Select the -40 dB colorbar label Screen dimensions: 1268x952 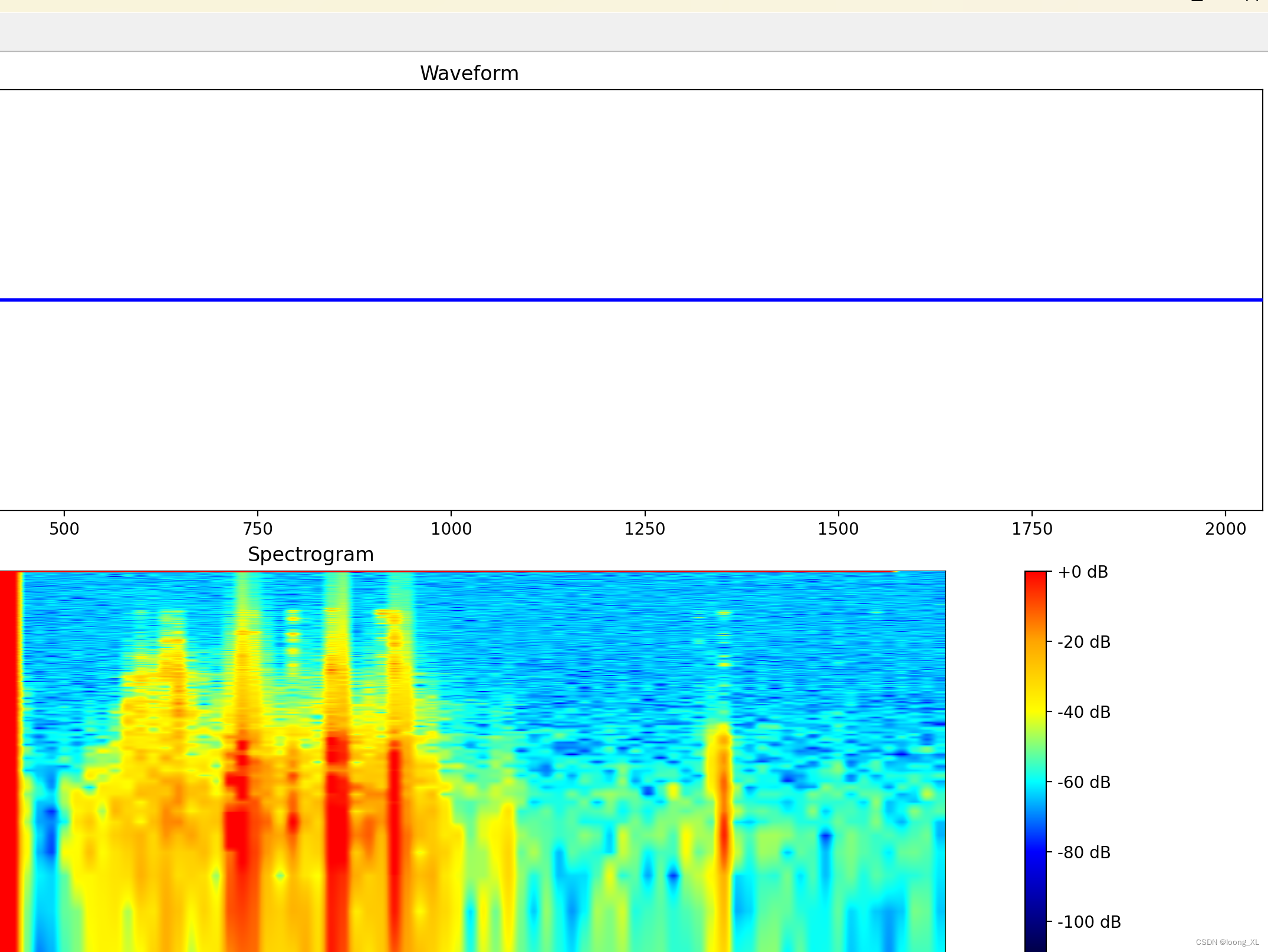point(1084,712)
